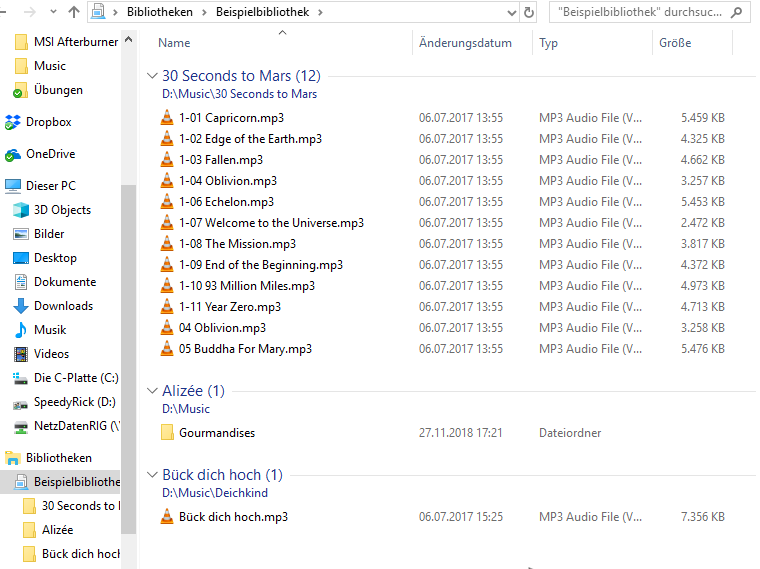Open the Music folder in the navigation pane
Image resolution: width=760 pixels, height=569 pixels.
(x=41, y=66)
